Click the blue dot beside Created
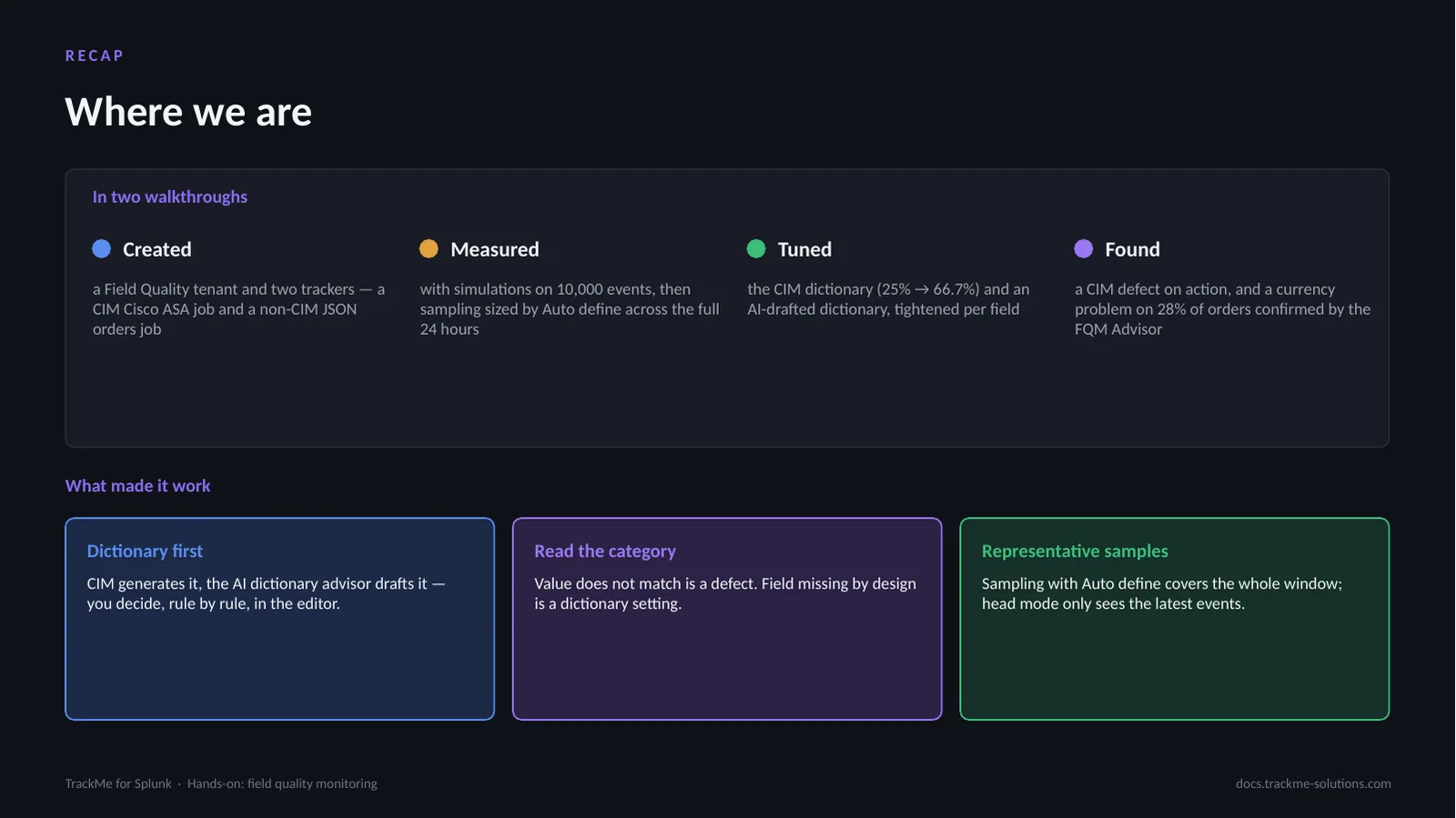This screenshot has height=818, width=1456. click(x=102, y=248)
